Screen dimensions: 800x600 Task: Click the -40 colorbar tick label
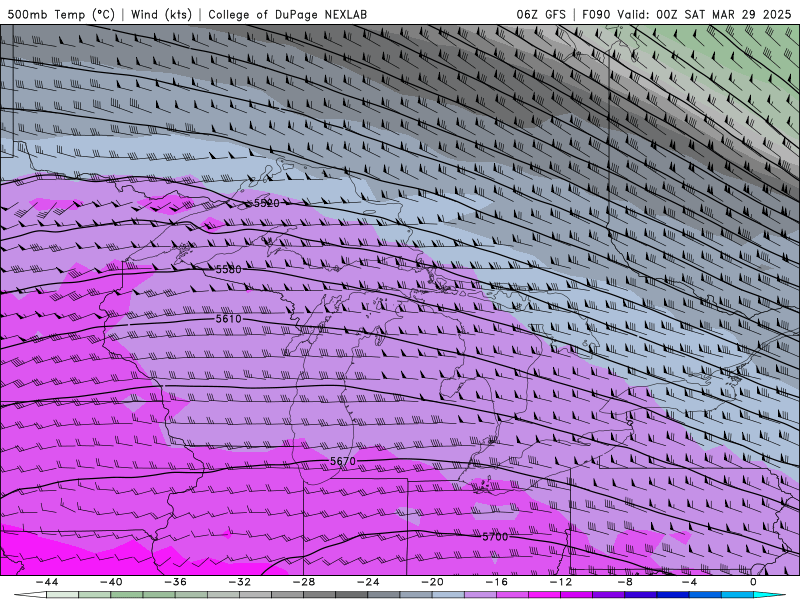(x=111, y=582)
